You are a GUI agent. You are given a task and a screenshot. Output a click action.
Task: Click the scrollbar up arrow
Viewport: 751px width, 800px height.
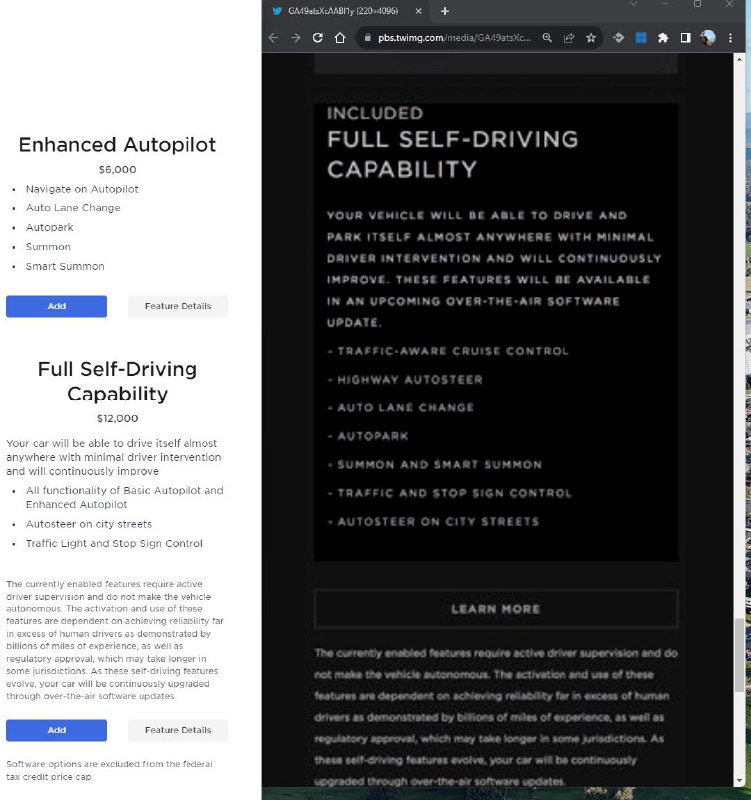click(x=739, y=59)
